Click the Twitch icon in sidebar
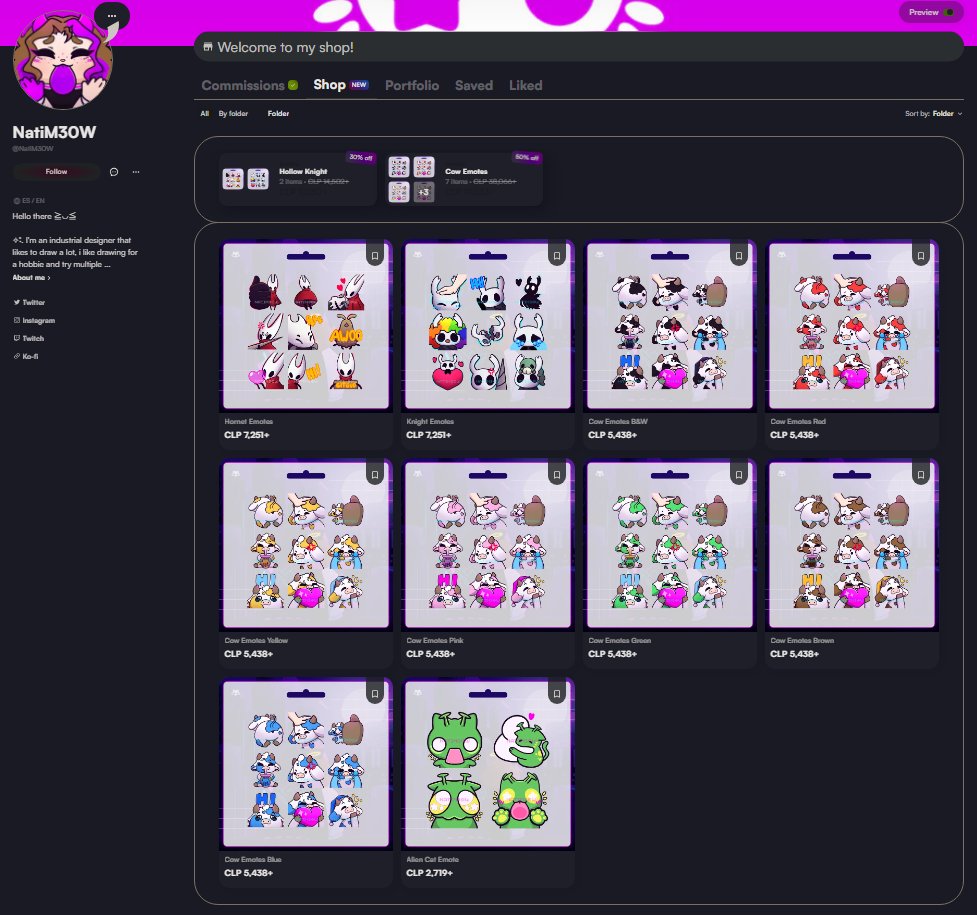This screenshot has height=915, width=977. pyautogui.click(x=17, y=338)
